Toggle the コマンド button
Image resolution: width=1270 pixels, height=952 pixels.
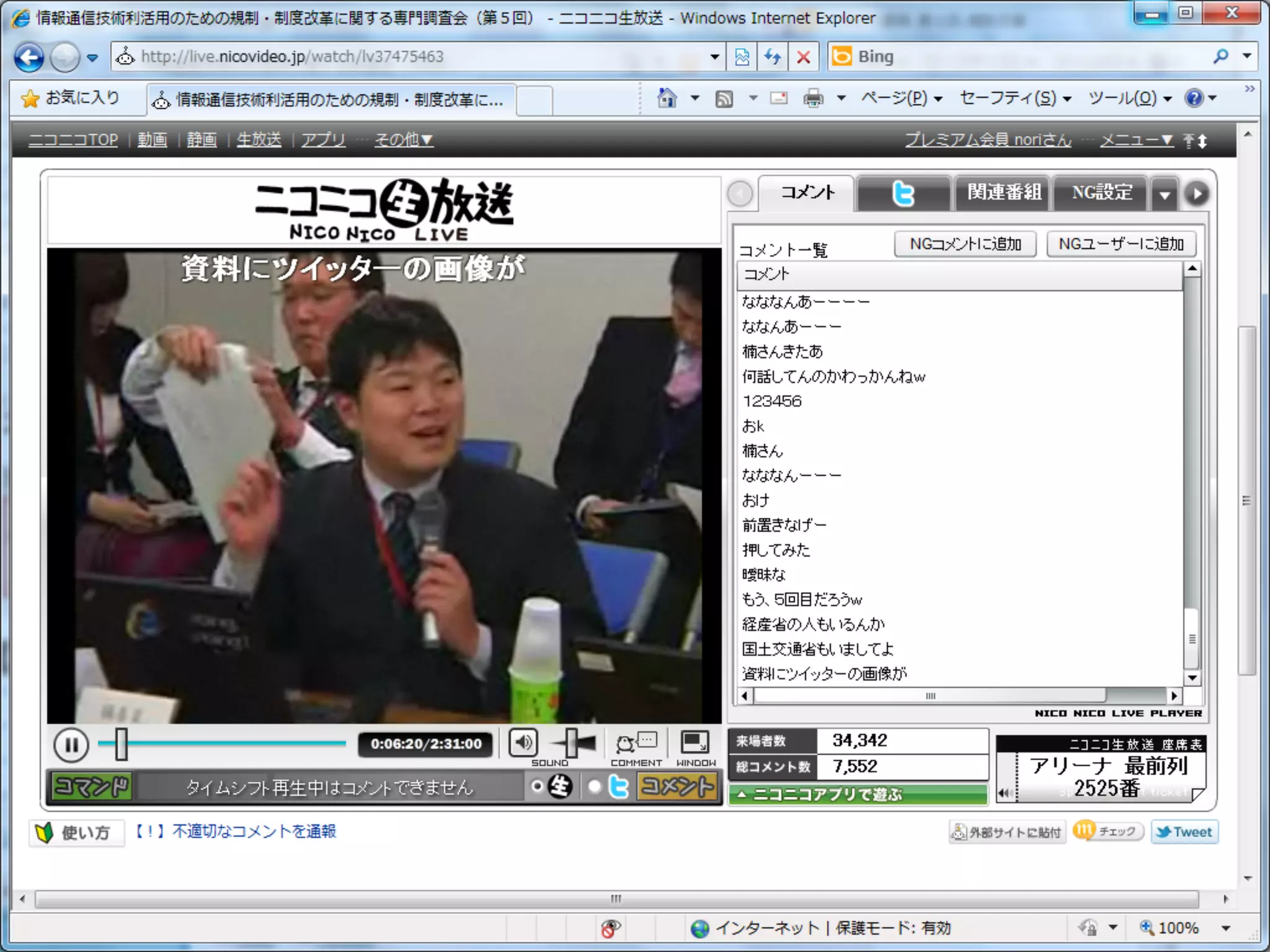(91, 787)
